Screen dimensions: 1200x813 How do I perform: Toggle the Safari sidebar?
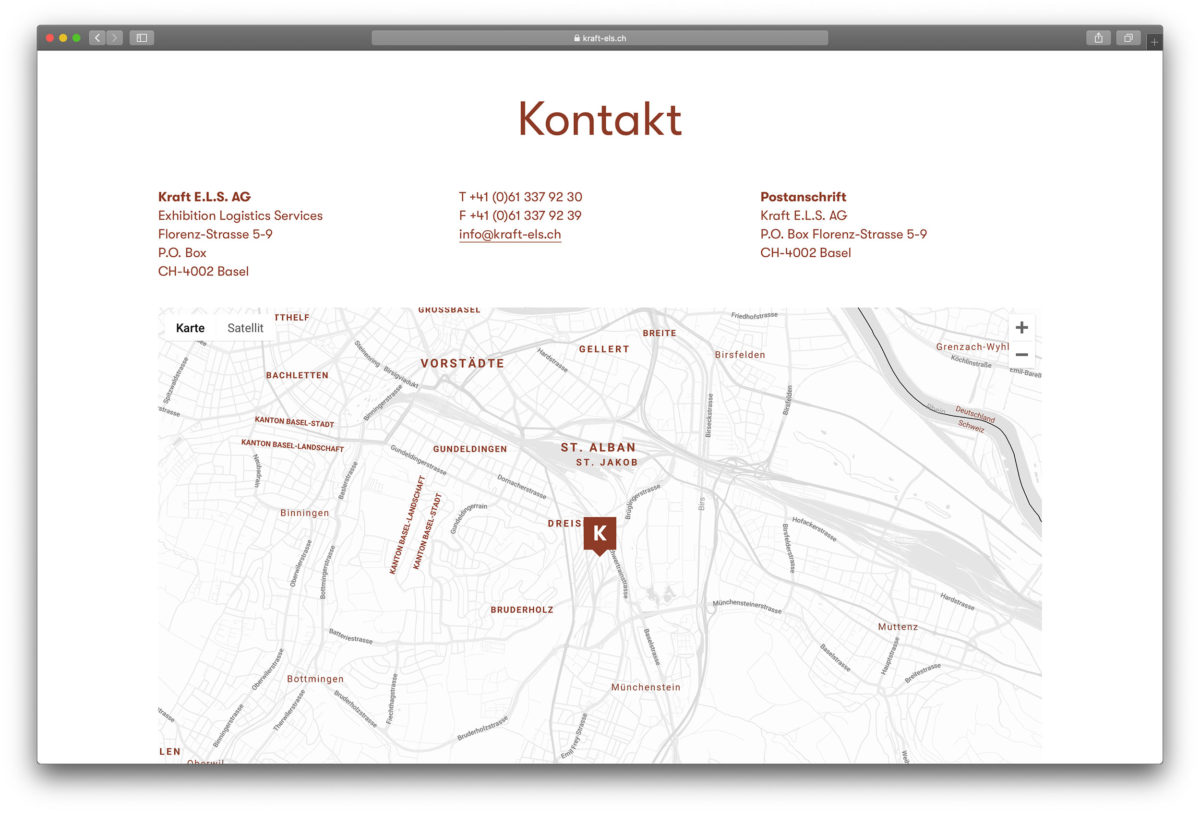(x=141, y=38)
